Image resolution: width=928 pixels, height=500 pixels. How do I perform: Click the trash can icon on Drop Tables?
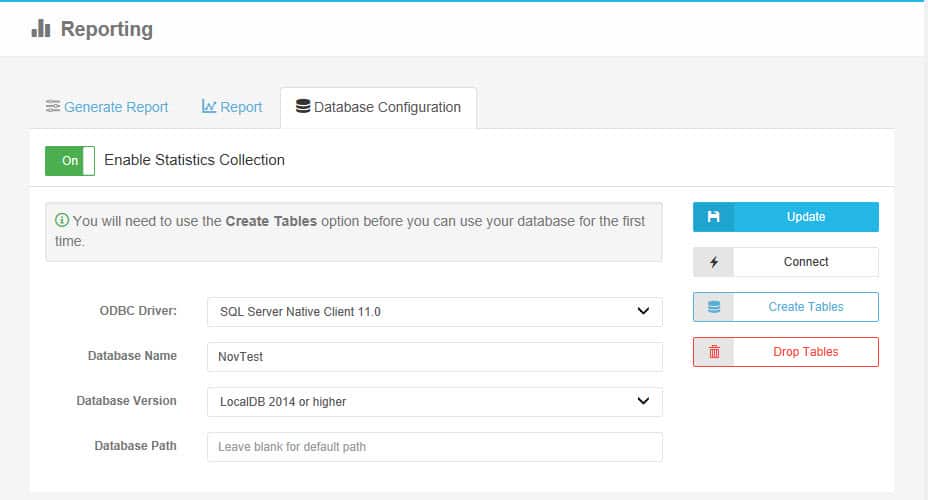[x=713, y=352]
